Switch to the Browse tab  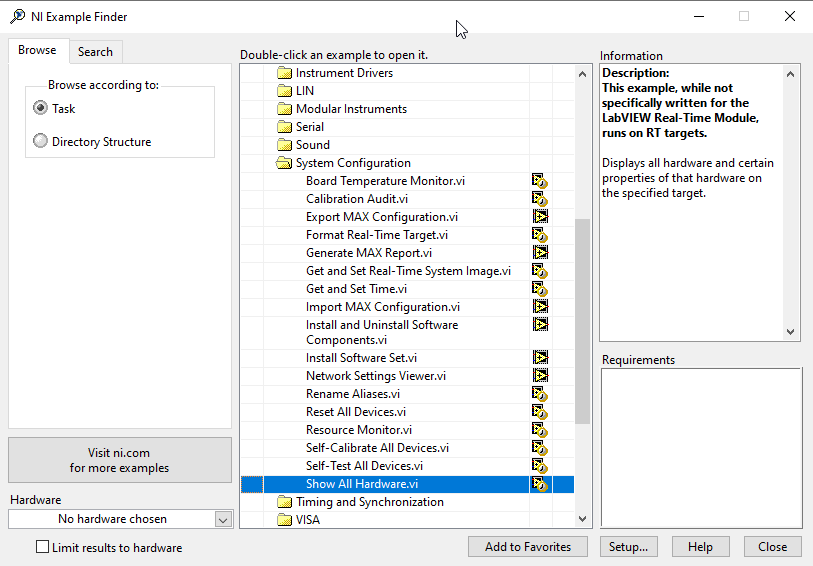[x=37, y=51]
